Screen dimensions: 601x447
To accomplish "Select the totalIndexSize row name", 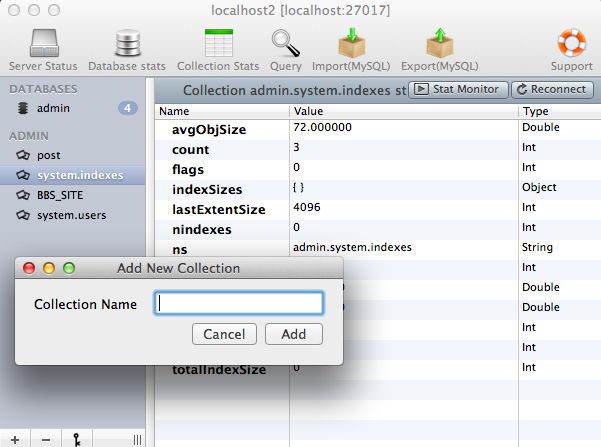I will pyautogui.click(x=219, y=370).
